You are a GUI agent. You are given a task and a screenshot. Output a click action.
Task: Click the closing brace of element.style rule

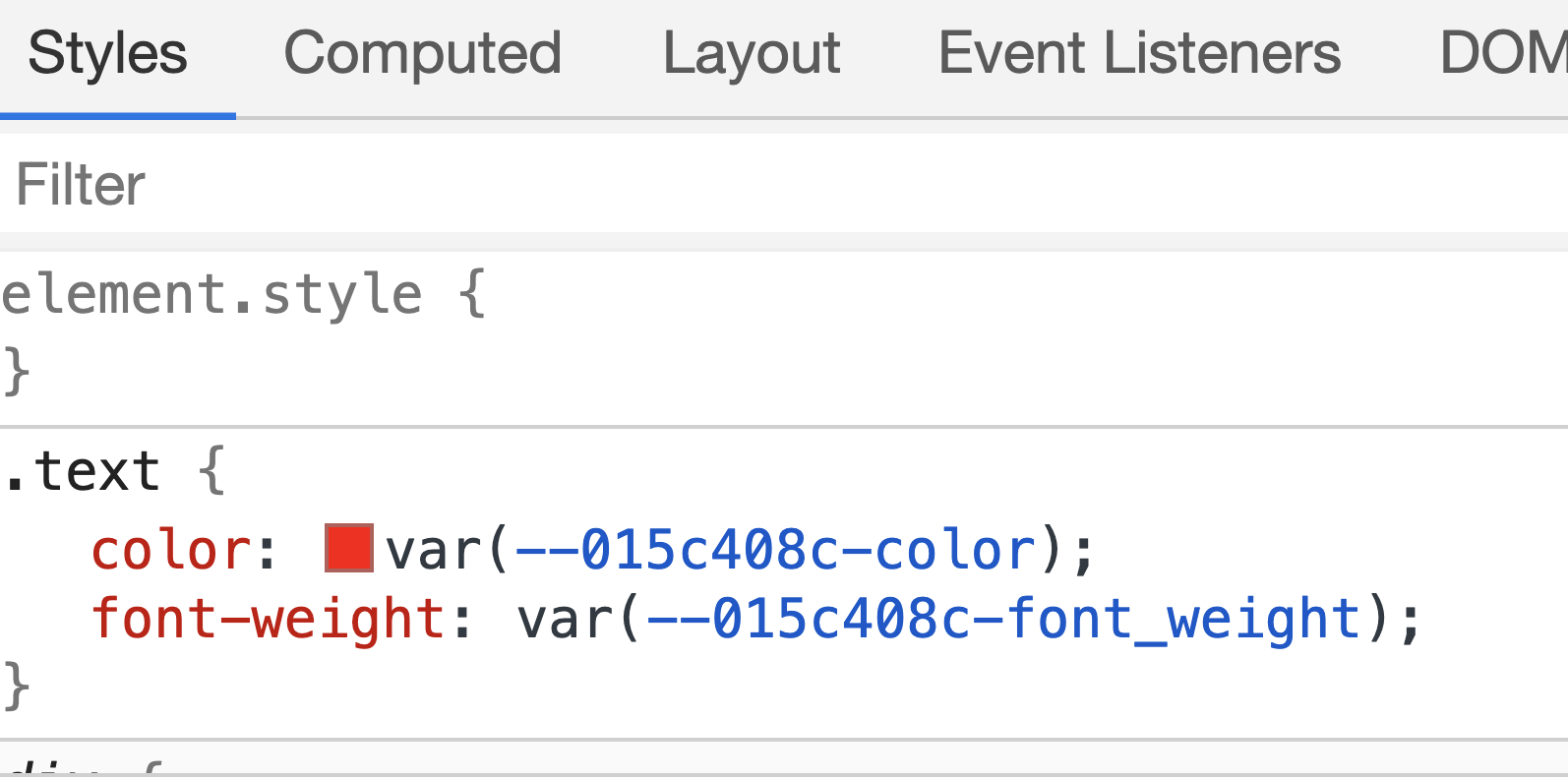(17, 372)
